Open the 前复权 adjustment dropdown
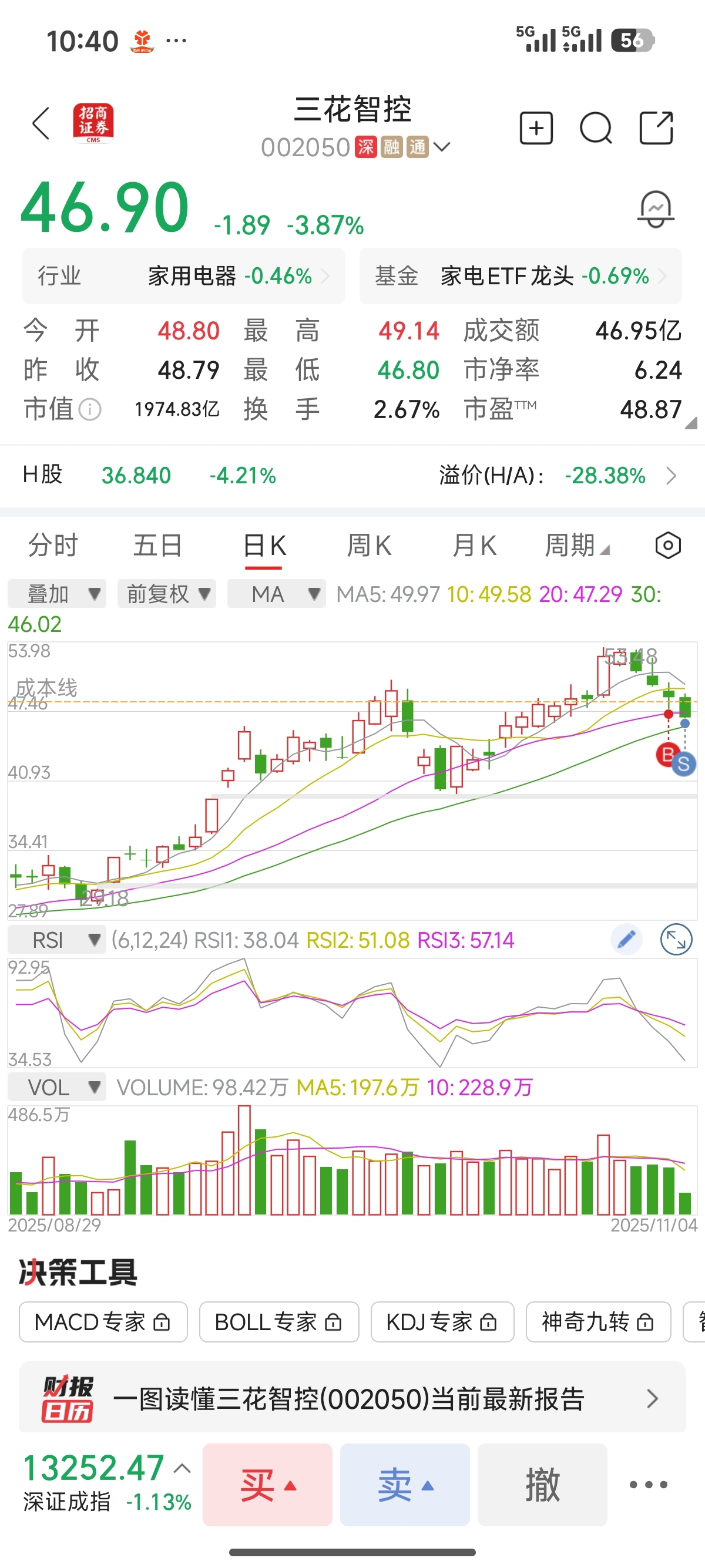The height and width of the screenshot is (1568, 705). [x=167, y=594]
